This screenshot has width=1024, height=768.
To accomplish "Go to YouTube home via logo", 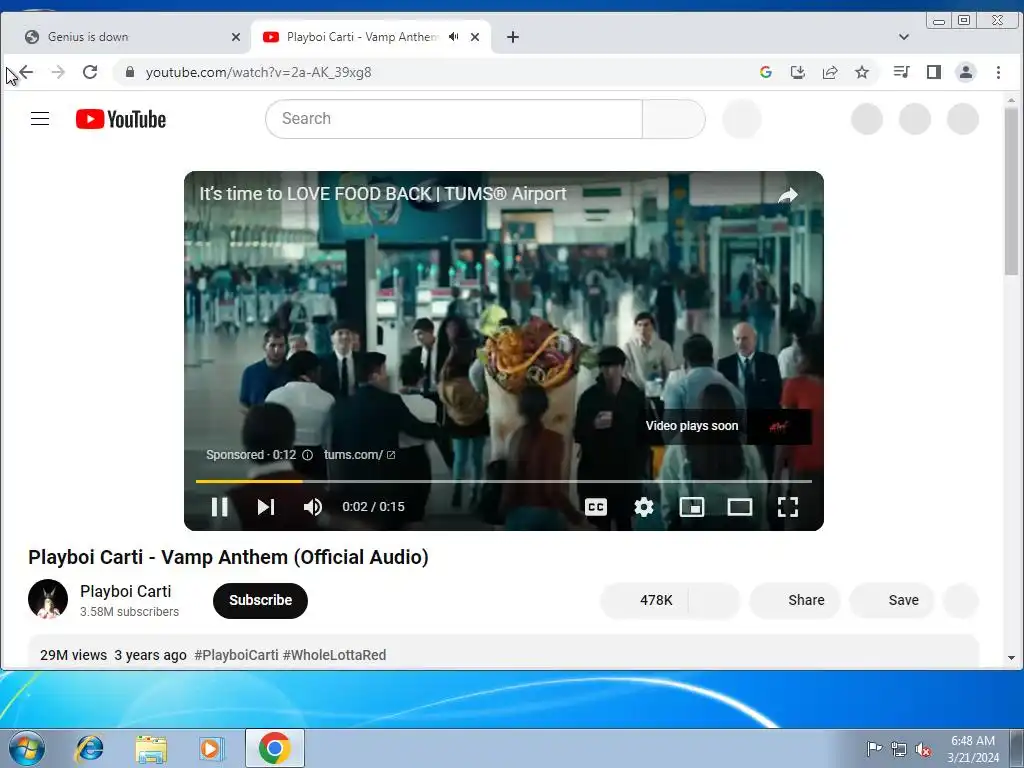I will pyautogui.click(x=121, y=119).
